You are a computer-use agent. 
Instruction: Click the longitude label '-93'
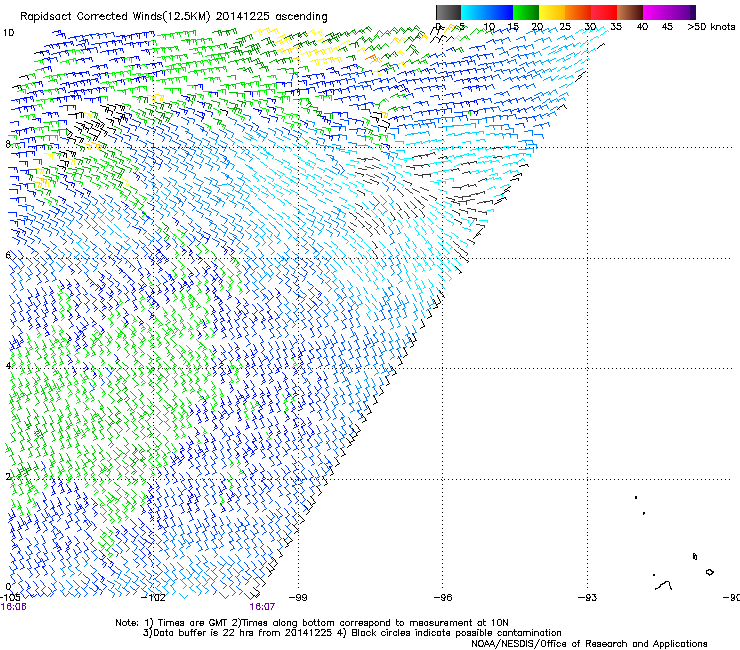pos(588,598)
